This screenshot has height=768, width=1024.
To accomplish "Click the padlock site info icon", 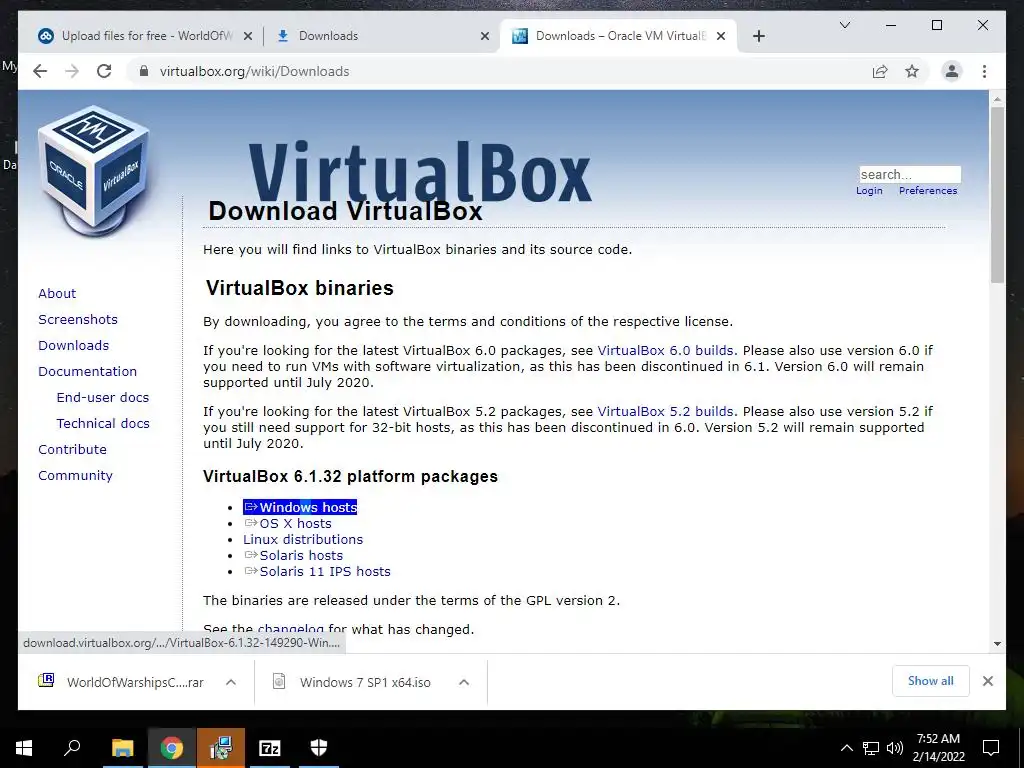I will [144, 71].
